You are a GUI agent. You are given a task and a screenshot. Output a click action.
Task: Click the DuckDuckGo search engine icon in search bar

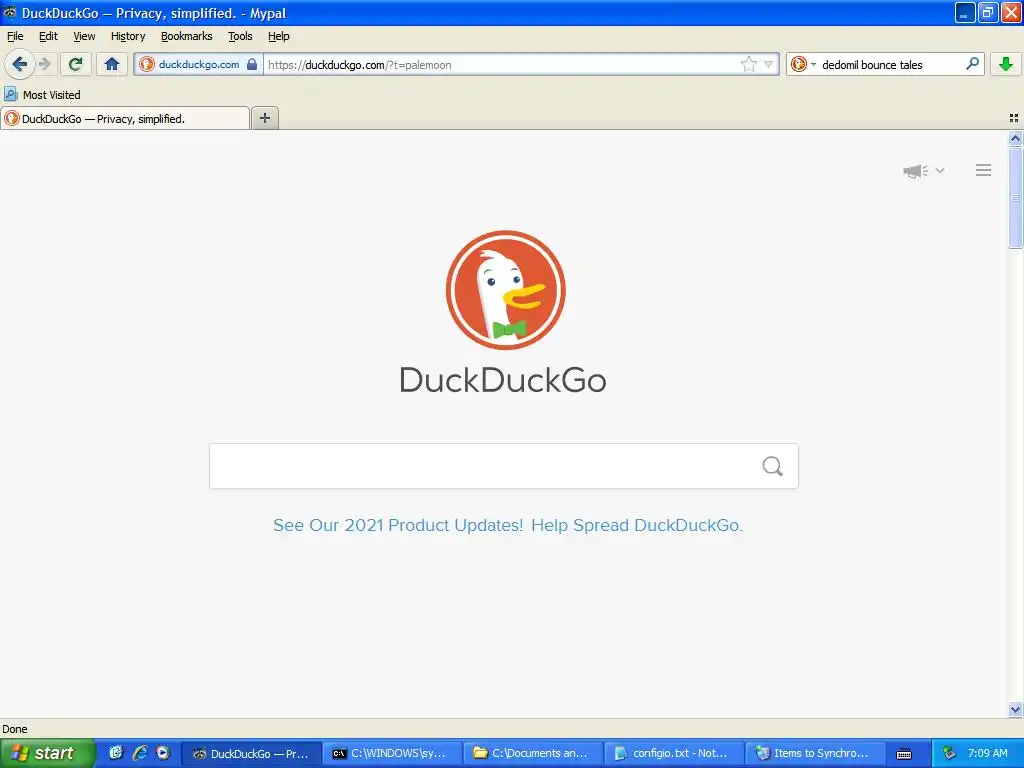click(798, 64)
